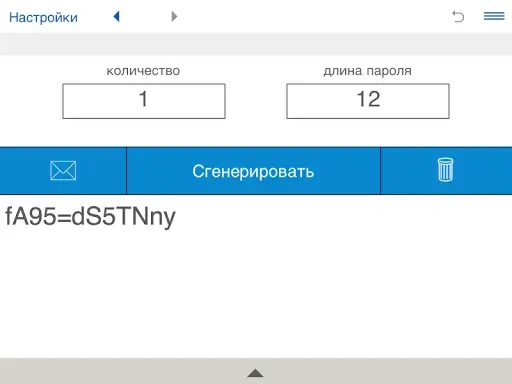
Task: Send passwords via envelope mail icon
Action: tap(63, 170)
